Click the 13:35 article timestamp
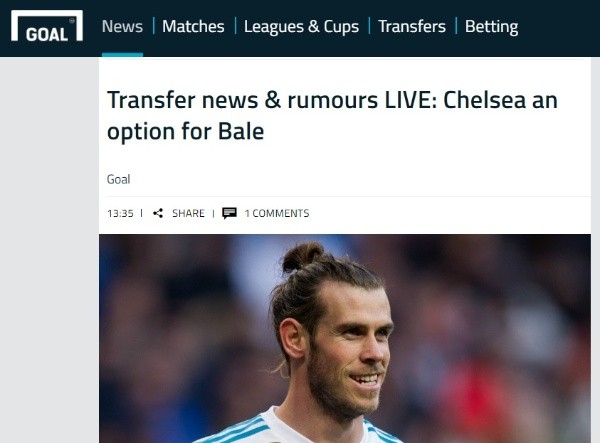The image size is (600, 443). coord(120,213)
